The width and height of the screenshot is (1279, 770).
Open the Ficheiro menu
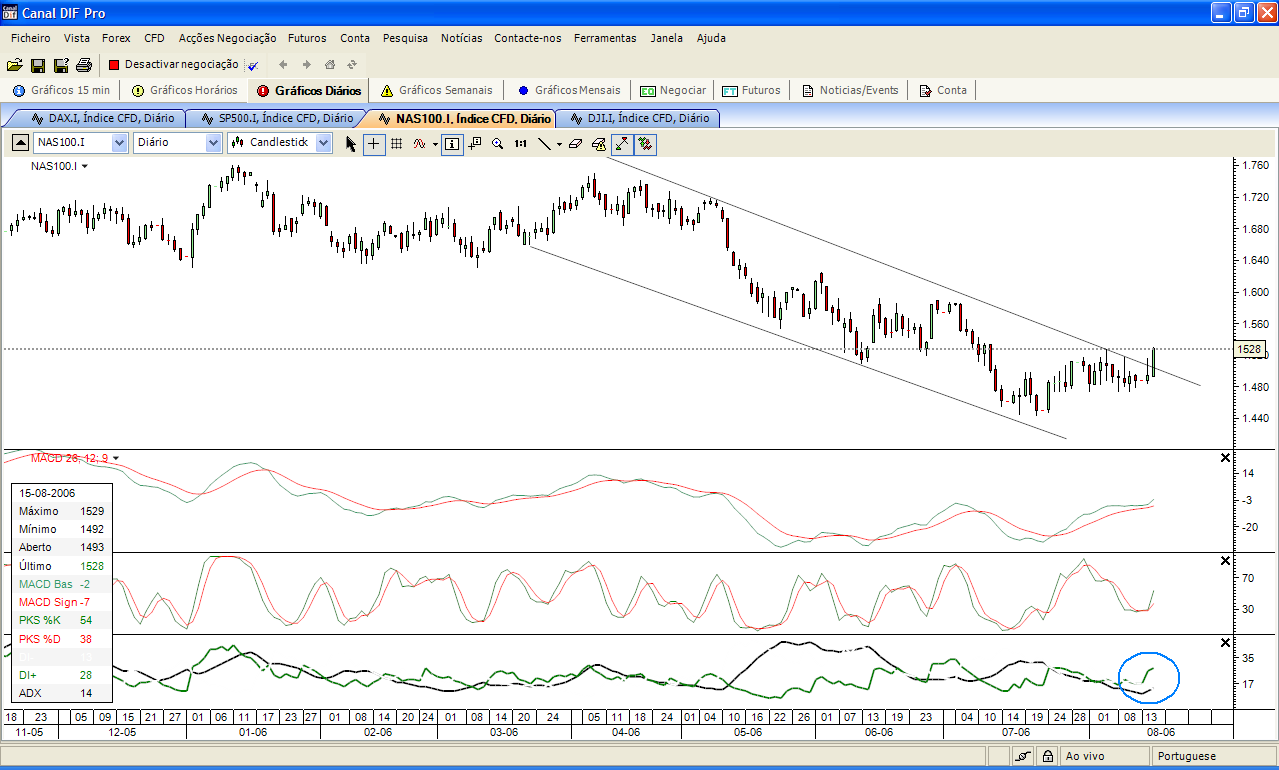pos(31,38)
